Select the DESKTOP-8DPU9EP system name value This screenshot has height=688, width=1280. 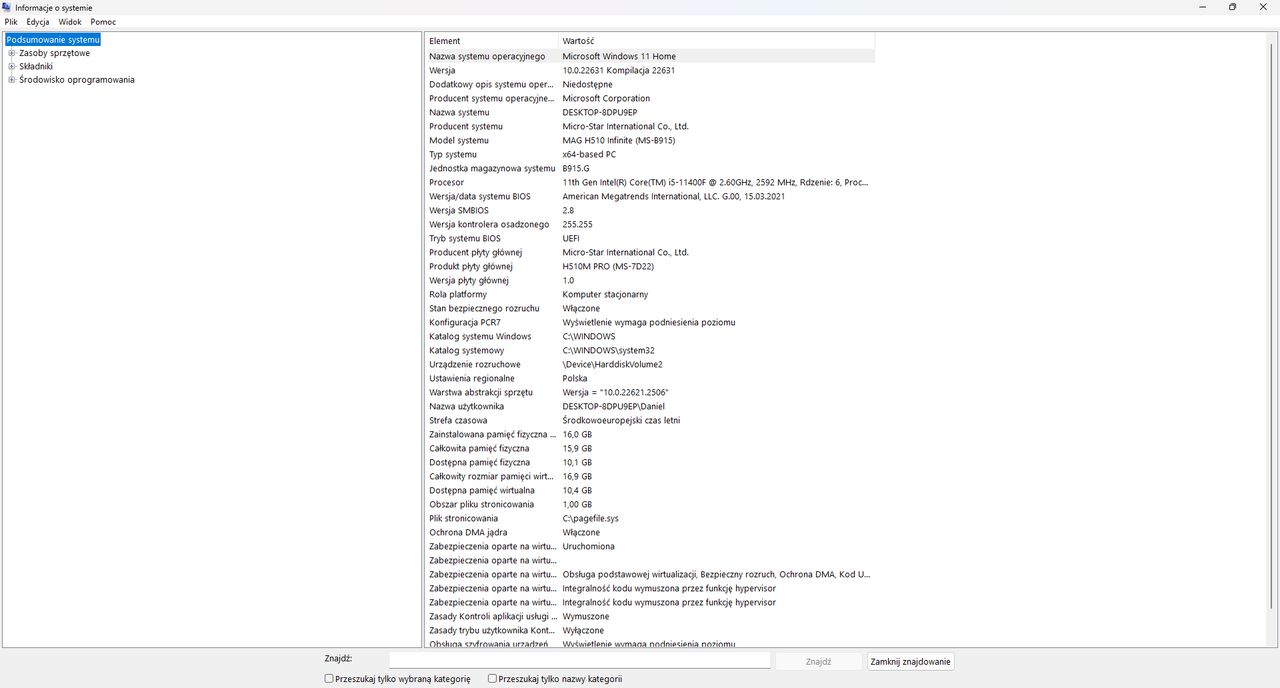coord(599,113)
